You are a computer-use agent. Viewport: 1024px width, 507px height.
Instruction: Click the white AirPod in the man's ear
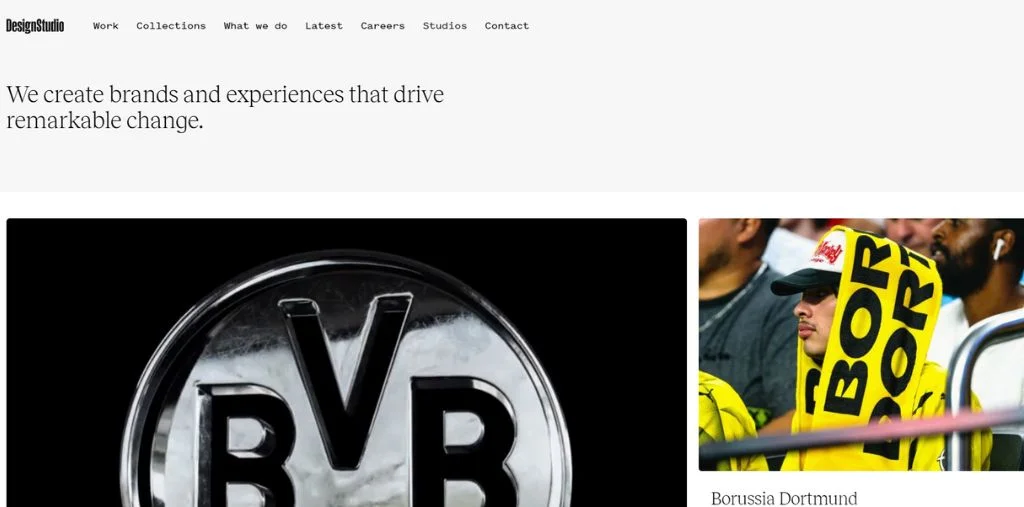coord(999,249)
